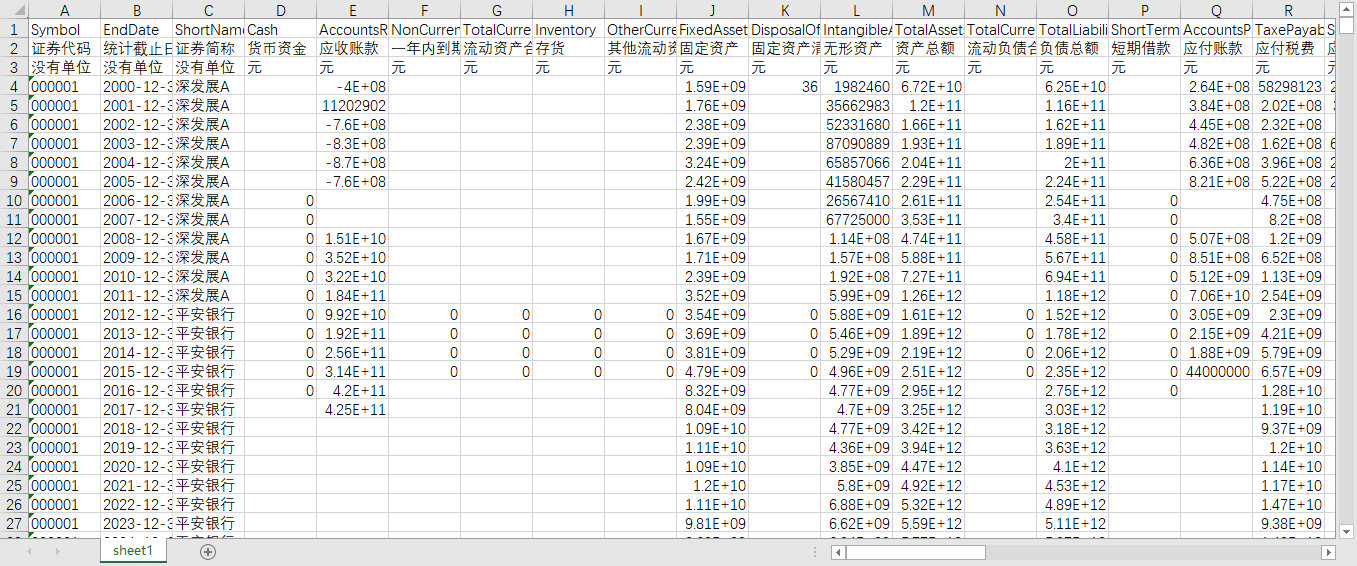This screenshot has width=1357, height=566.
Task: Select row 19 header
Action: pos(14,372)
